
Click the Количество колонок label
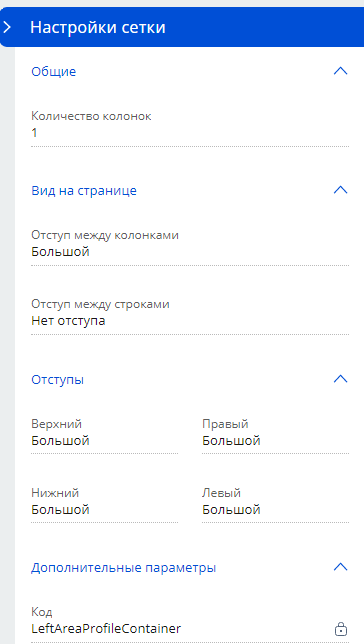click(x=91, y=116)
